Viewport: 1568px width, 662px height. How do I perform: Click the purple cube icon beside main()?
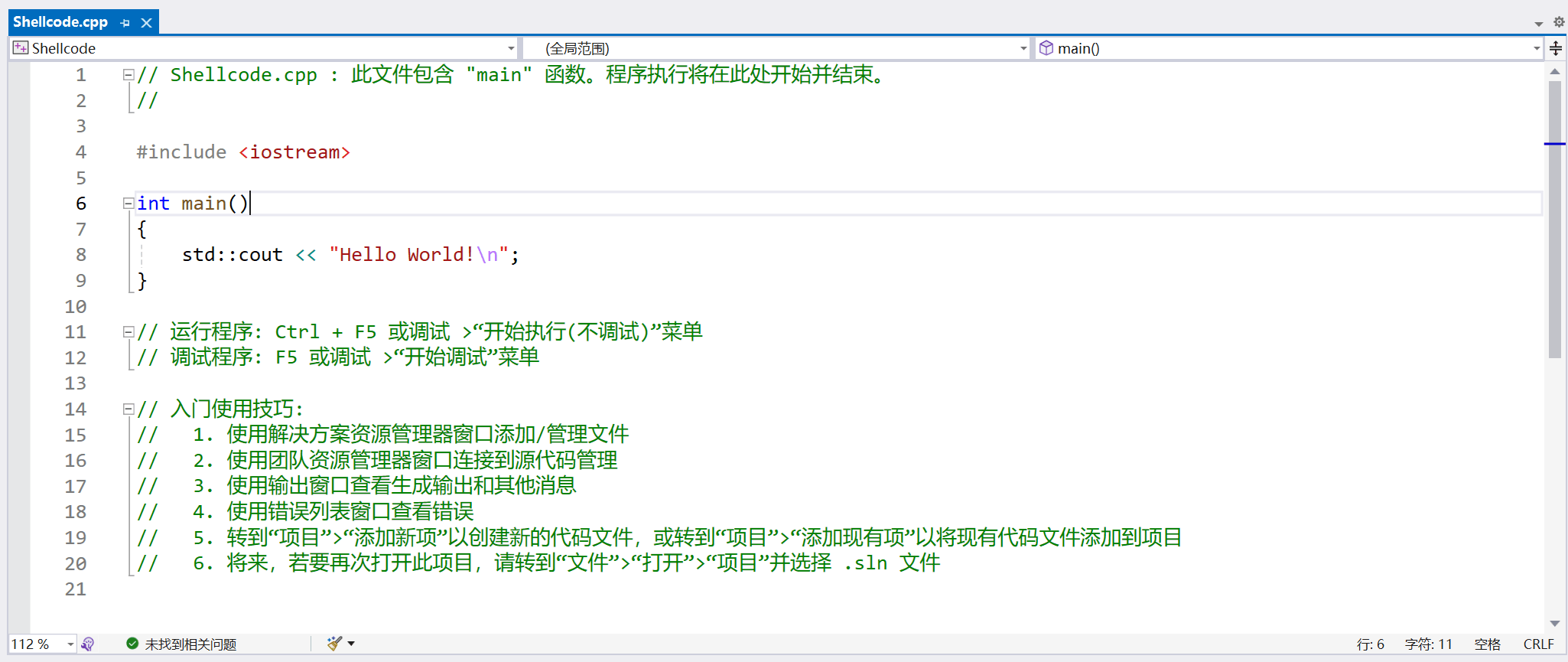(x=1046, y=48)
